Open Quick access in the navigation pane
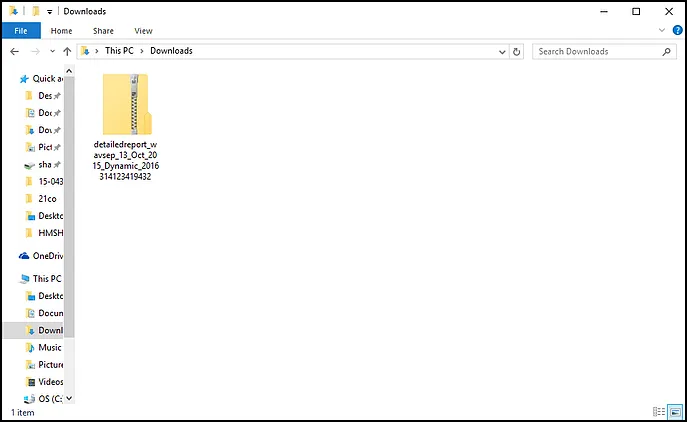 pyautogui.click(x=47, y=78)
